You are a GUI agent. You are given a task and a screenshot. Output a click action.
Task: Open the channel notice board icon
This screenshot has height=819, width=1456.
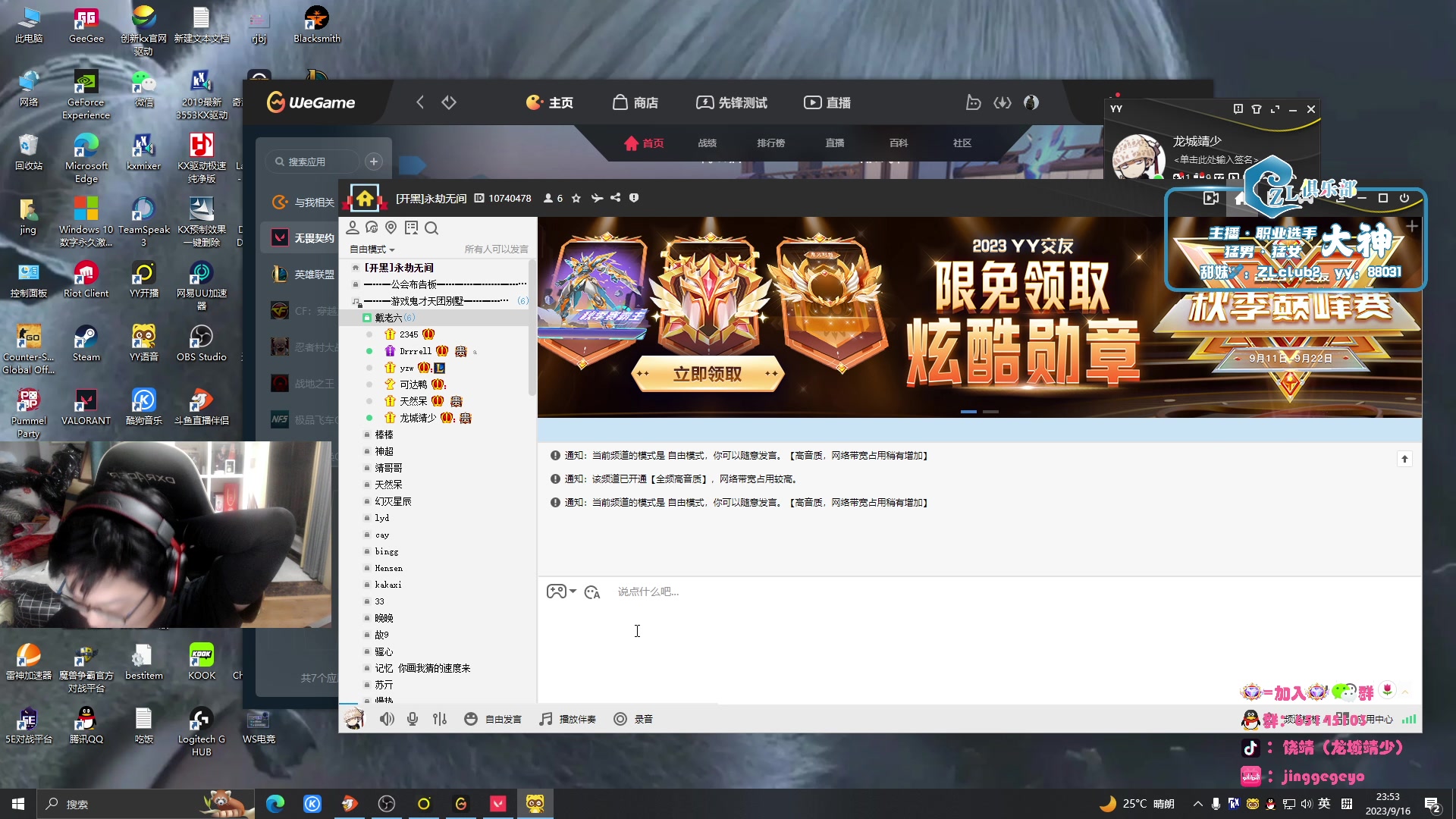pyautogui.click(x=411, y=228)
